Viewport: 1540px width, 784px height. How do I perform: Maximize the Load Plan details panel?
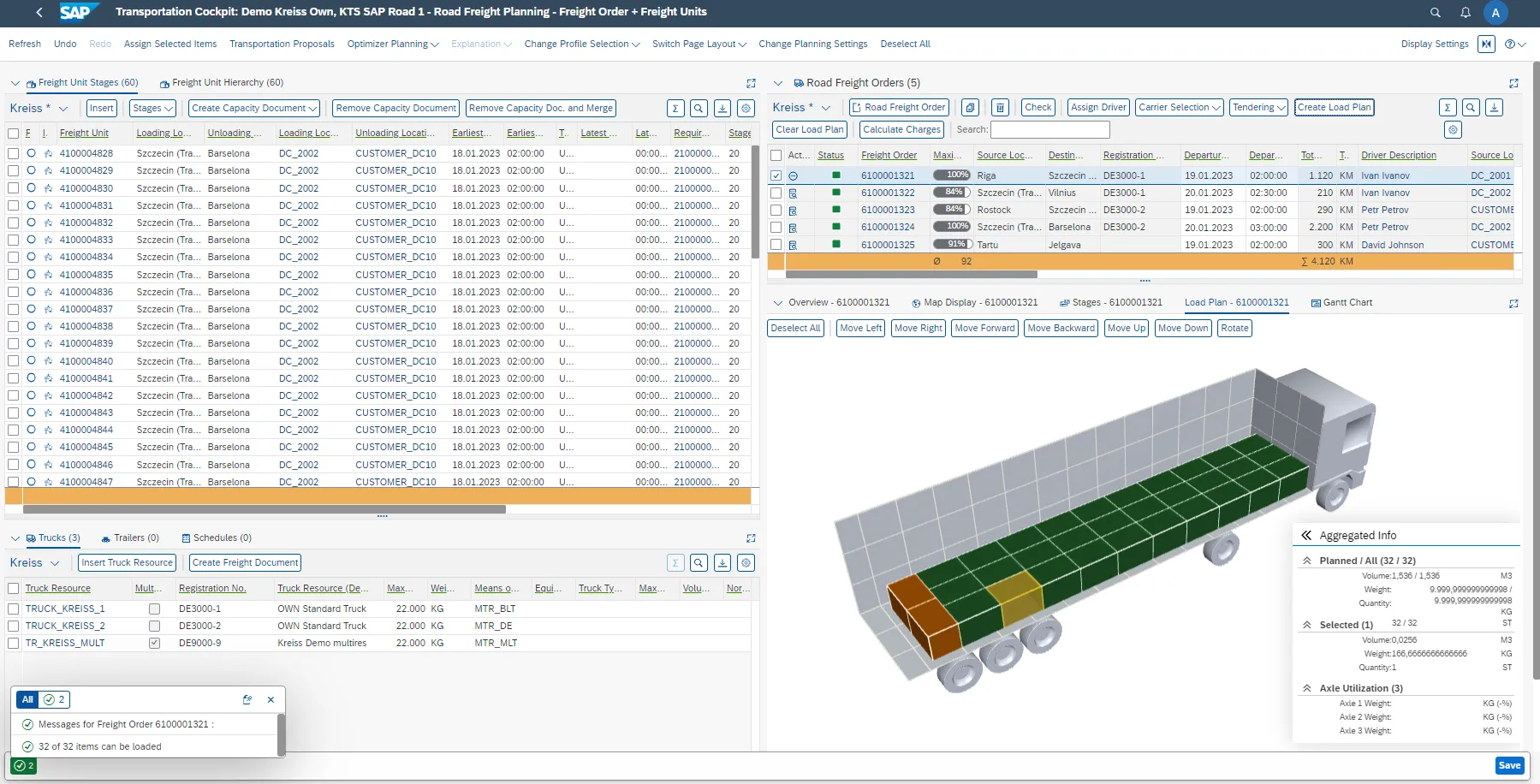tap(1513, 303)
